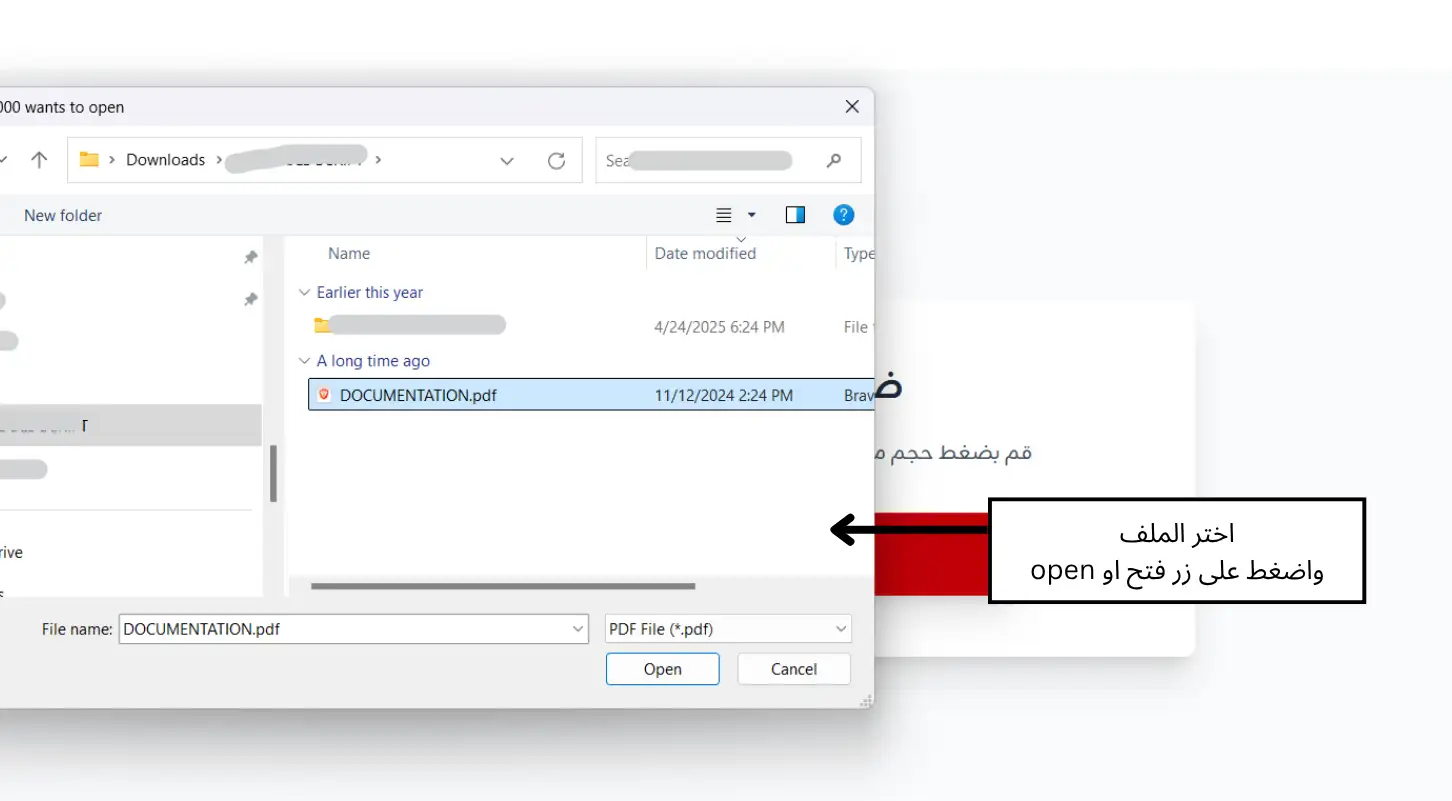The height and width of the screenshot is (801, 1452).
Task: Click the change view list icon
Action: pos(724,215)
